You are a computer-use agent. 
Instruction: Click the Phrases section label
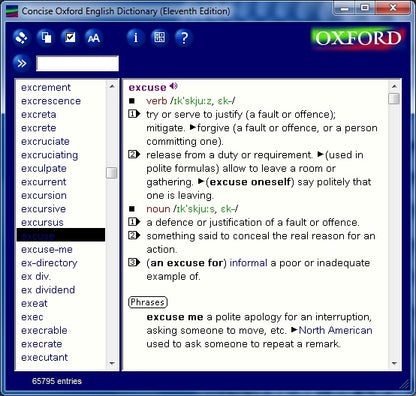pyautogui.click(x=148, y=302)
